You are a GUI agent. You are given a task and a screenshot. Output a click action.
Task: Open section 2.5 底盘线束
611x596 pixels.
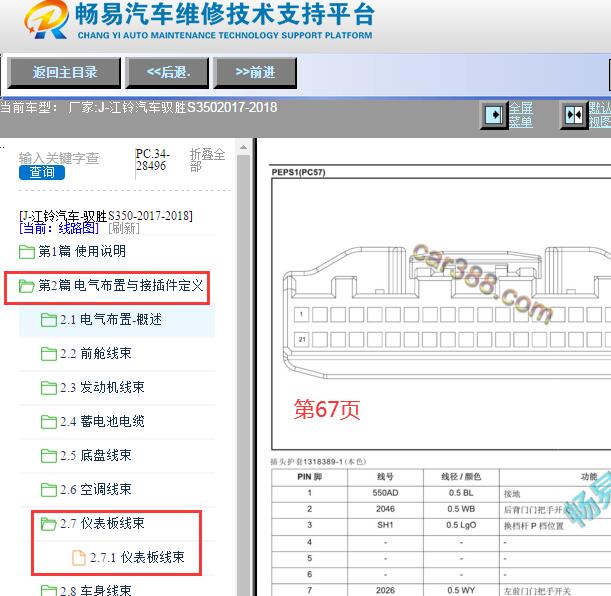95,456
